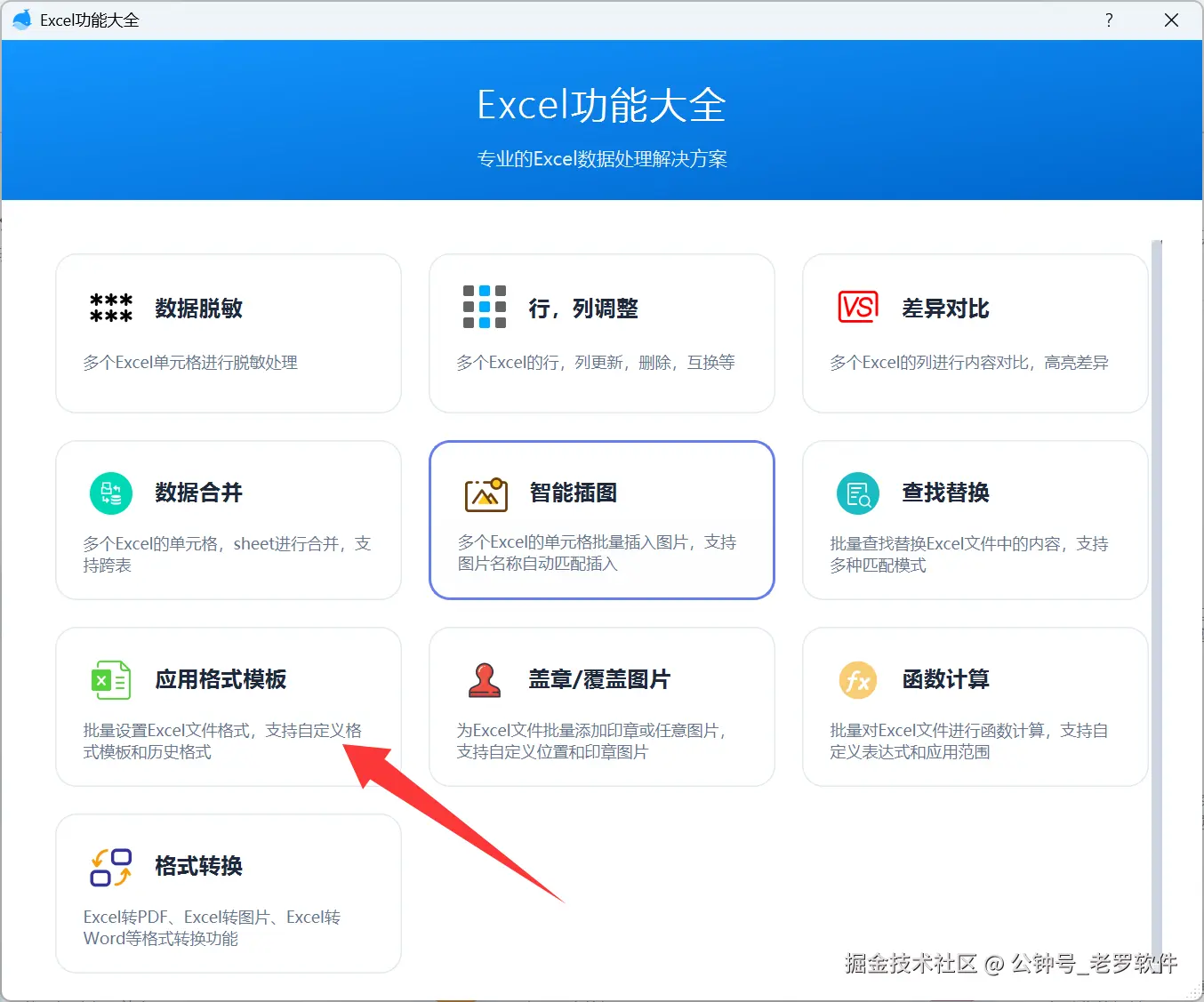Screen dimensions: 1204x1002
Task: Click the red stamp icon for 盖章/覆盖图片
Action: pos(485,680)
